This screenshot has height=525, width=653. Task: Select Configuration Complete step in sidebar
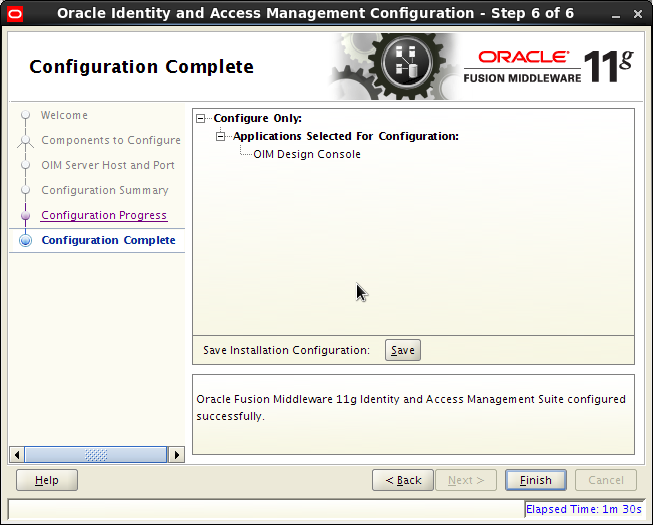[108, 240]
